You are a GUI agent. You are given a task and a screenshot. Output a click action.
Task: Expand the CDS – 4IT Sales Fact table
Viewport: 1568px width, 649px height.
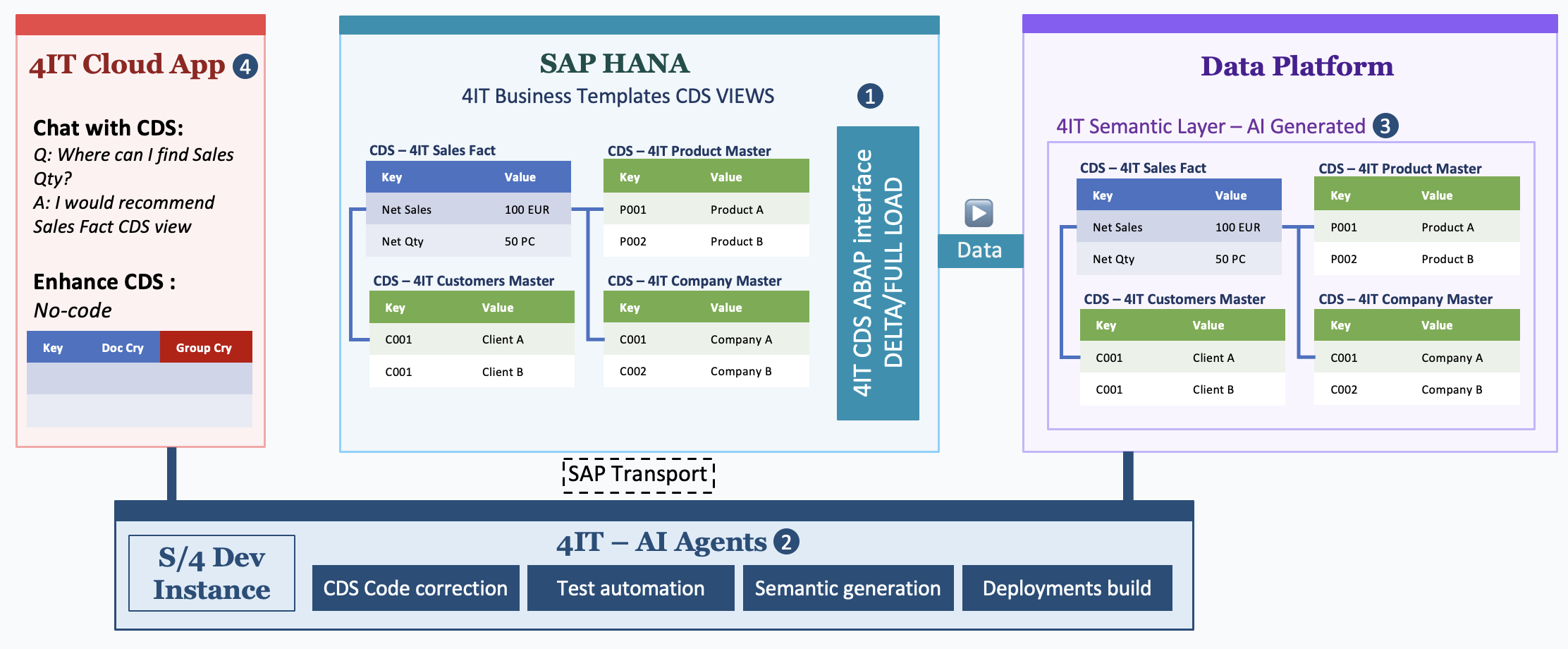point(432,150)
